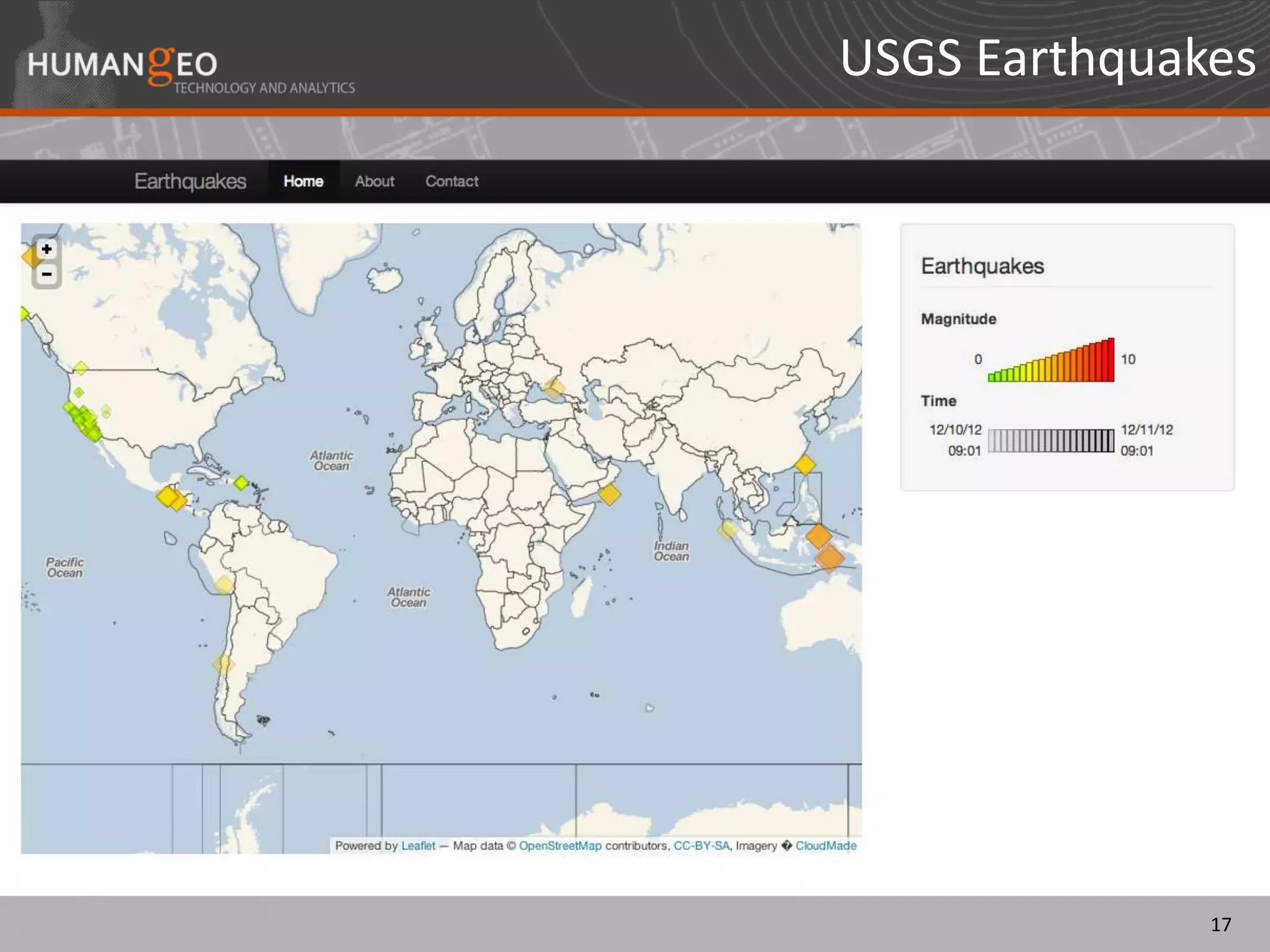Select the green marker near Puerto Rico

(241, 482)
